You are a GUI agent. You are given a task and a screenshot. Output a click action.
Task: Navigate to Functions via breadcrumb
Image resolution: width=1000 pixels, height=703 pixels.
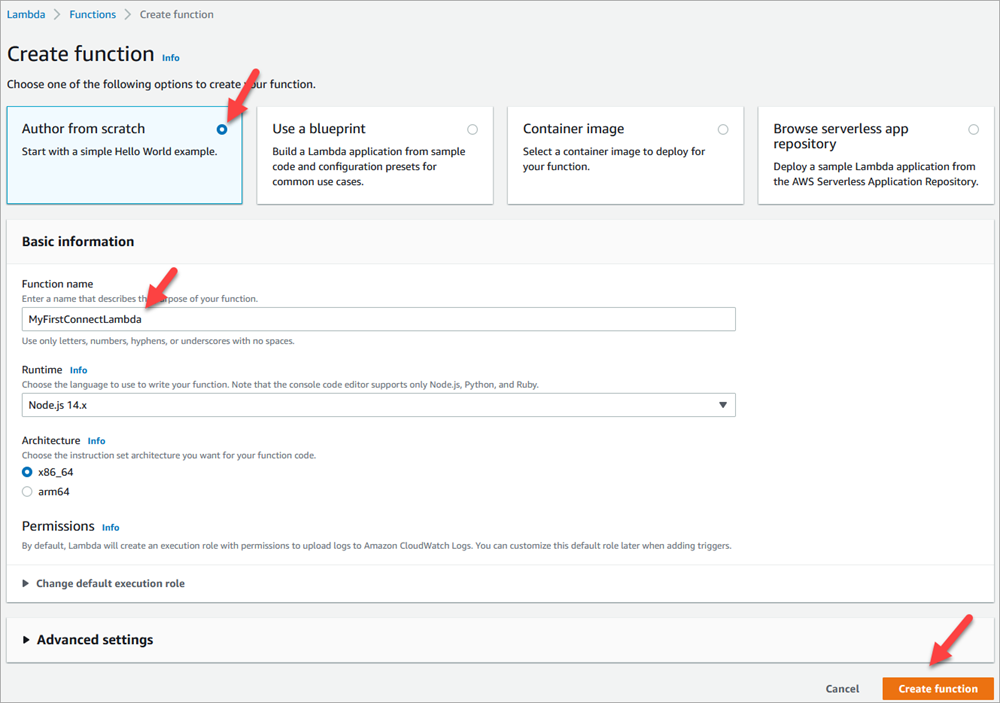tap(92, 14)
